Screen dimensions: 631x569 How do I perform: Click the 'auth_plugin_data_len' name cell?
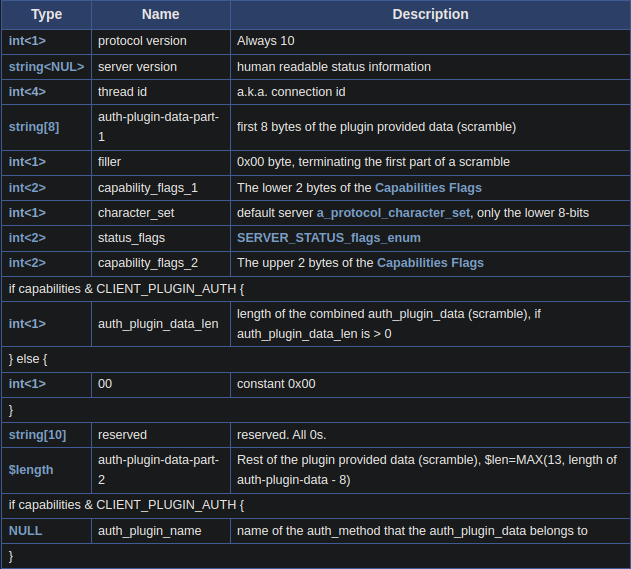click(x=161, y=324)
